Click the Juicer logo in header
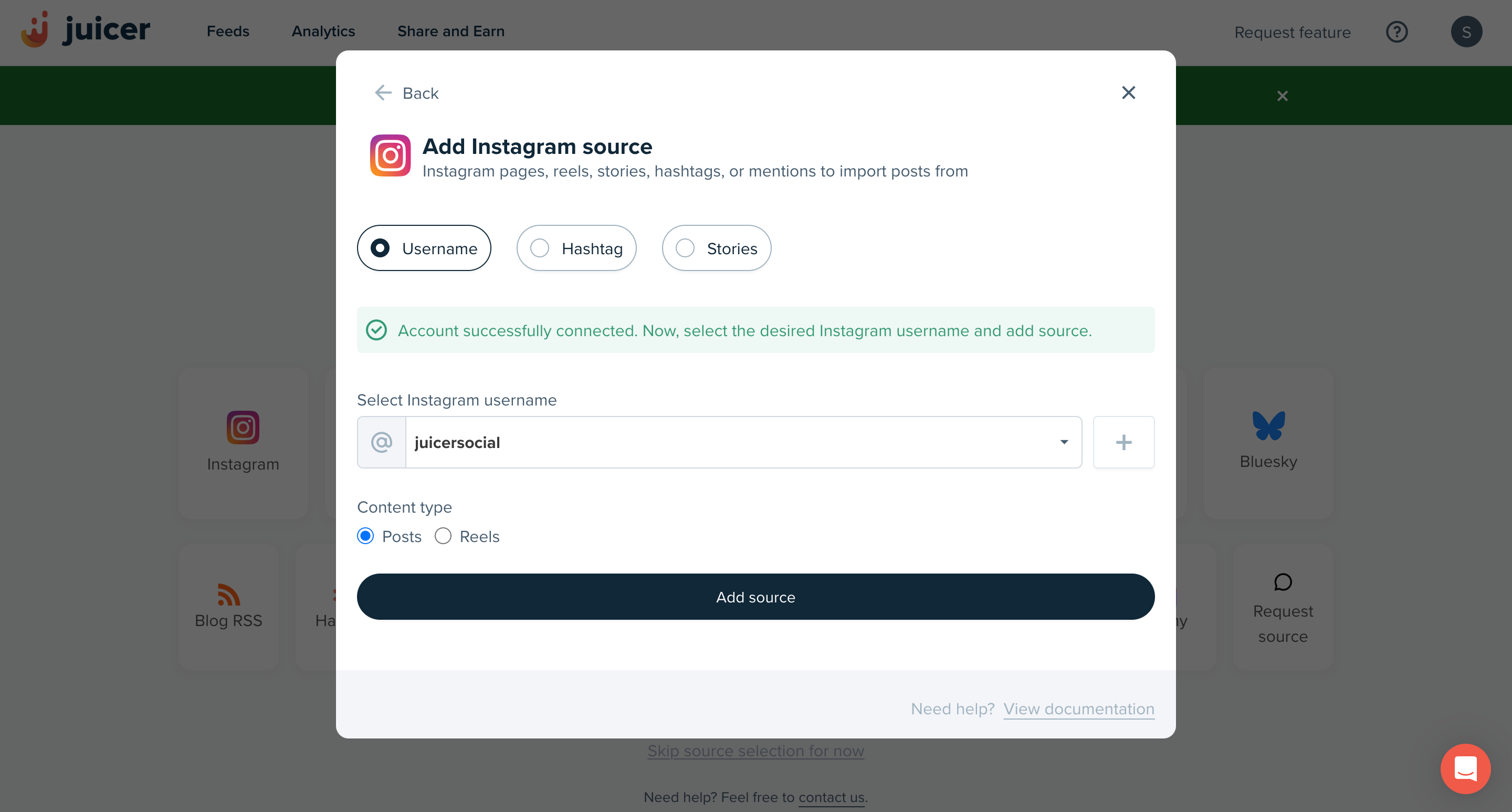 coord(86,30)
